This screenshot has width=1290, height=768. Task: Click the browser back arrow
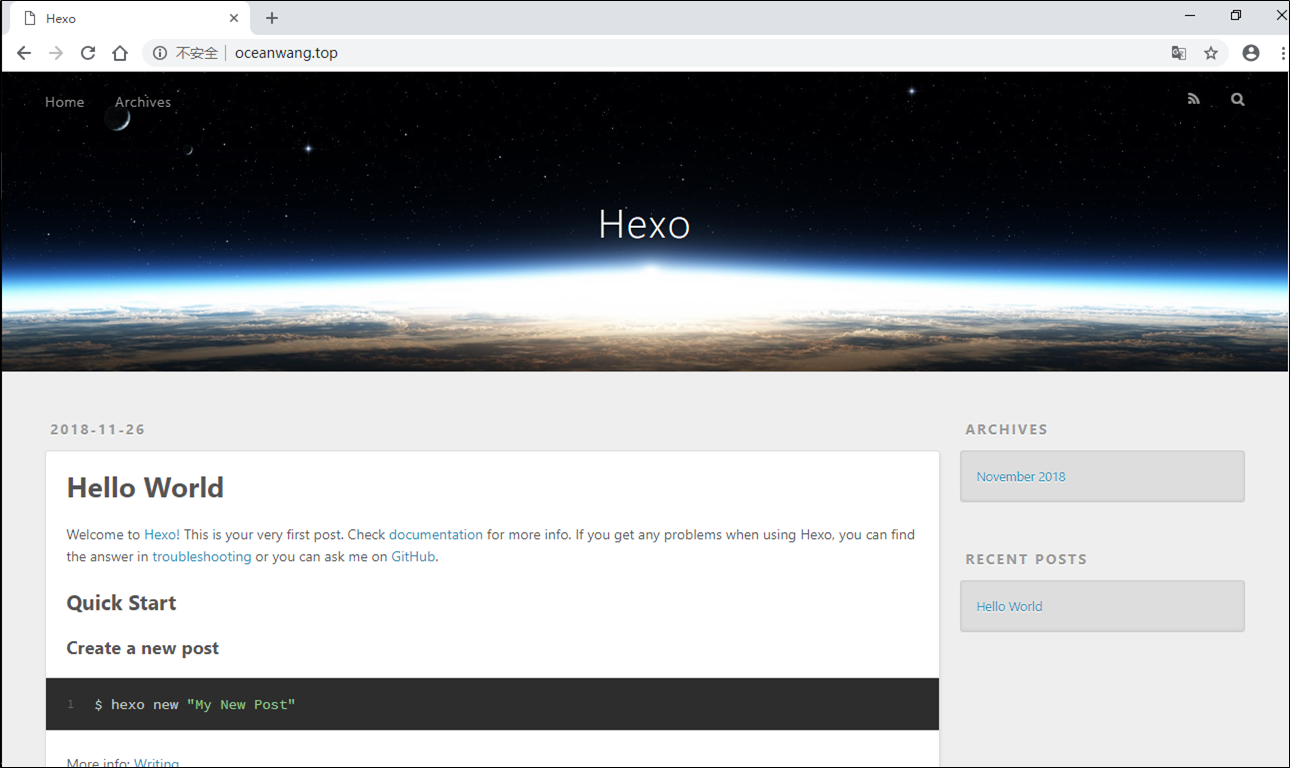[x=24, y=53]
